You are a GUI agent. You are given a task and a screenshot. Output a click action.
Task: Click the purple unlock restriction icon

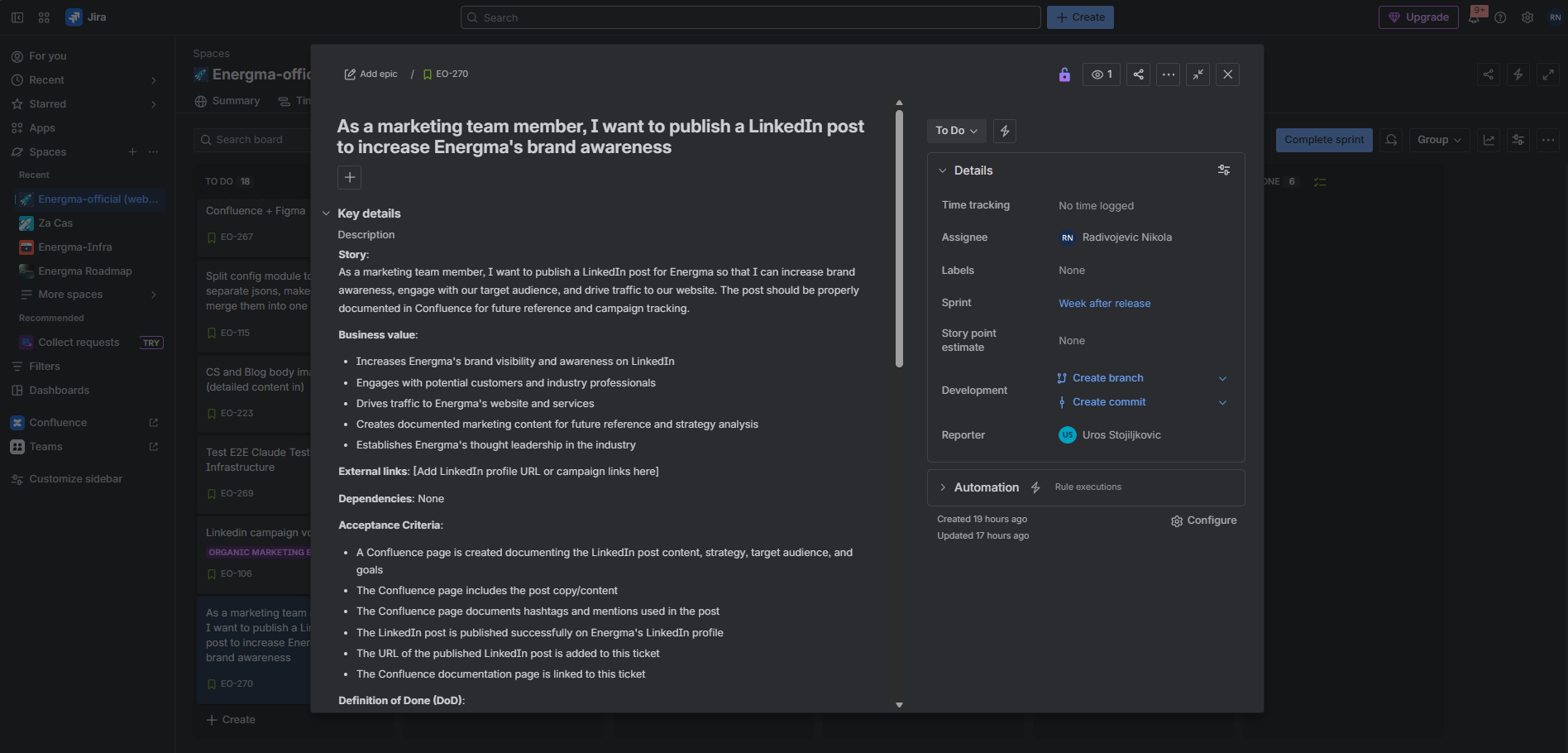[x=1064, y=74]
